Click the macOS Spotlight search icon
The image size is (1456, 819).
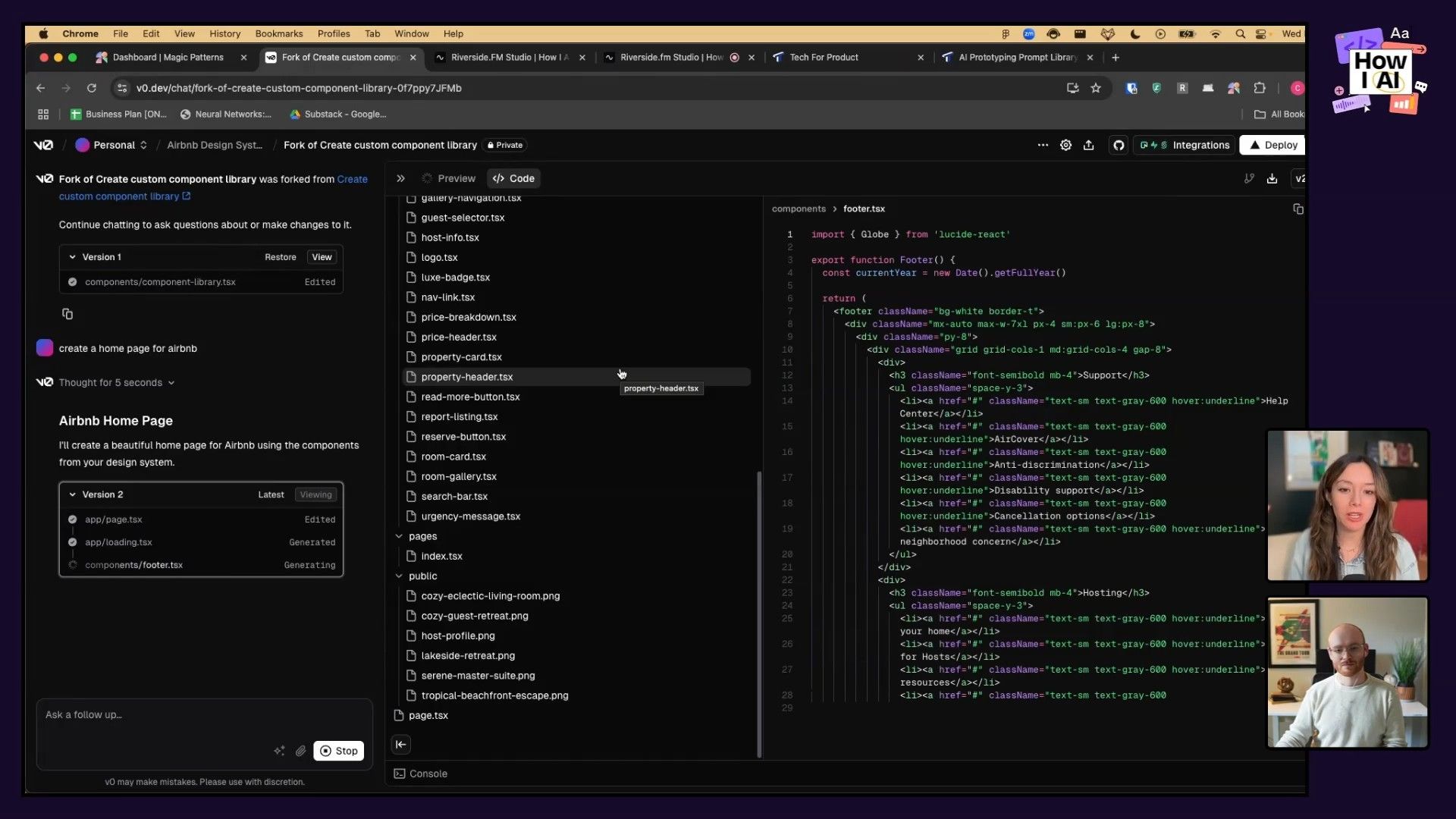click(x=1240, y=34)
